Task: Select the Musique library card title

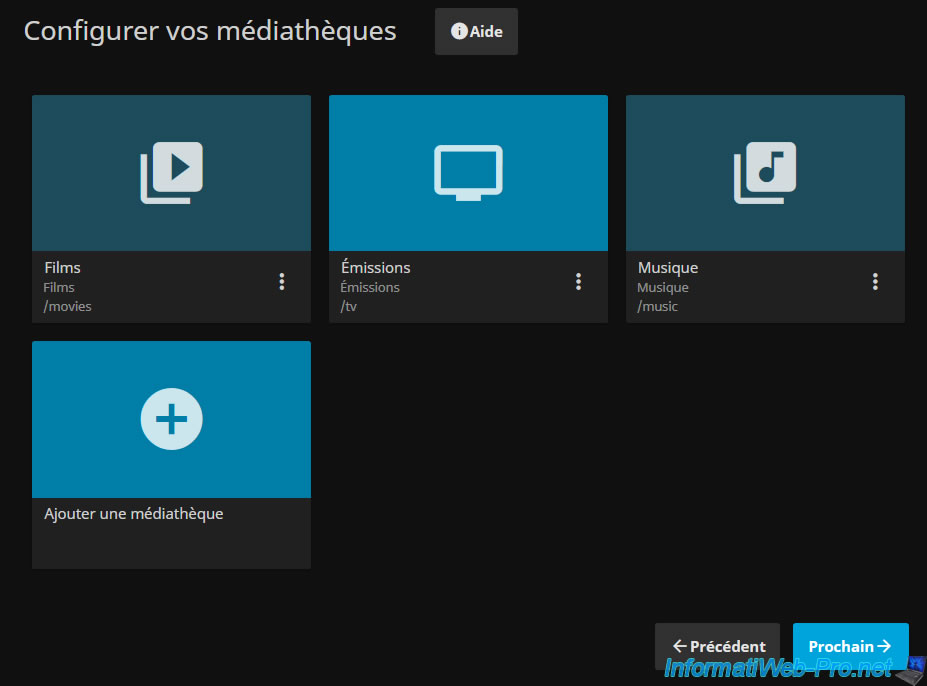Action: [668, 268]
